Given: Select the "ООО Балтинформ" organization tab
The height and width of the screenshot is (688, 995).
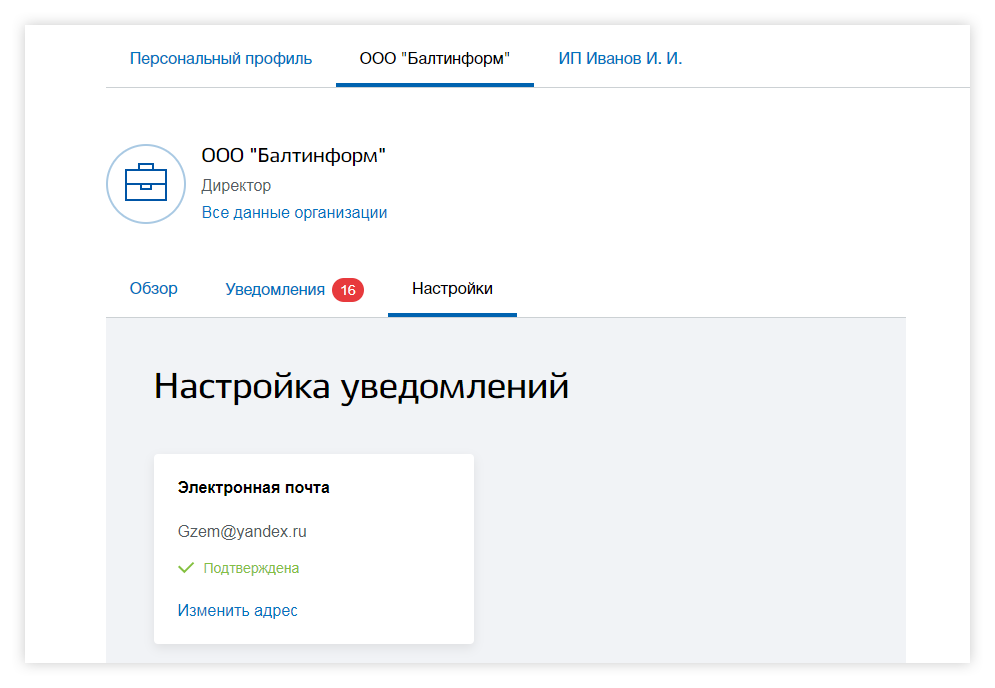Looking at the screenshot, I should (434, 58).
